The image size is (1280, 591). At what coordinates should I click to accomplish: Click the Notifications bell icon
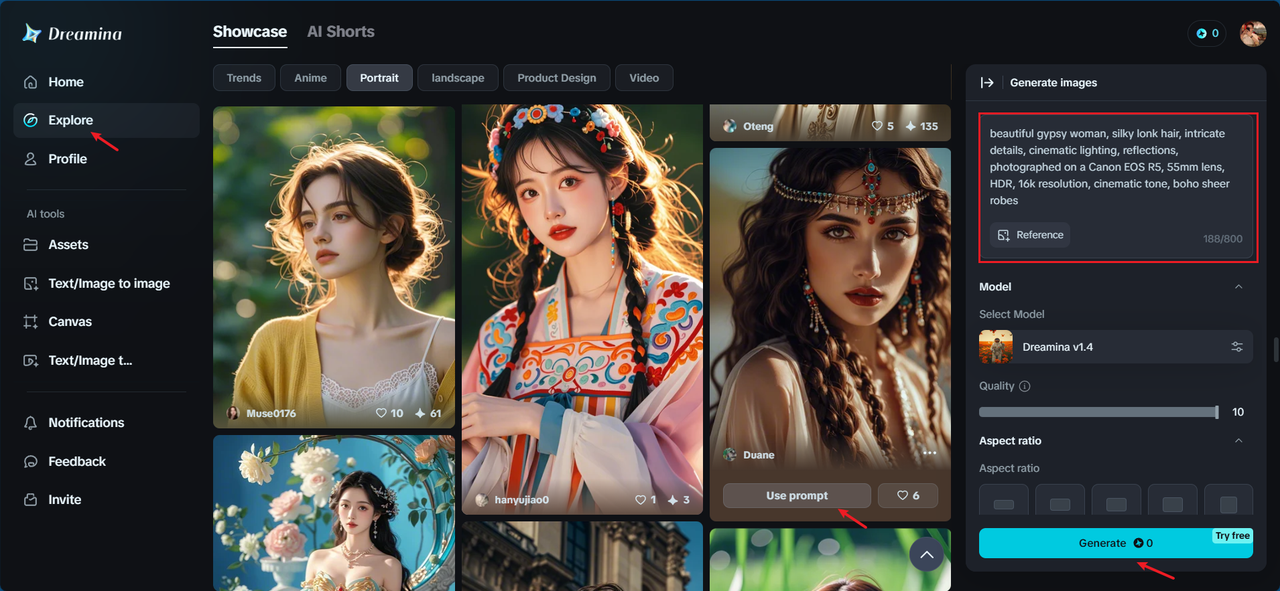pyautogui.click(x=31, y=423)
